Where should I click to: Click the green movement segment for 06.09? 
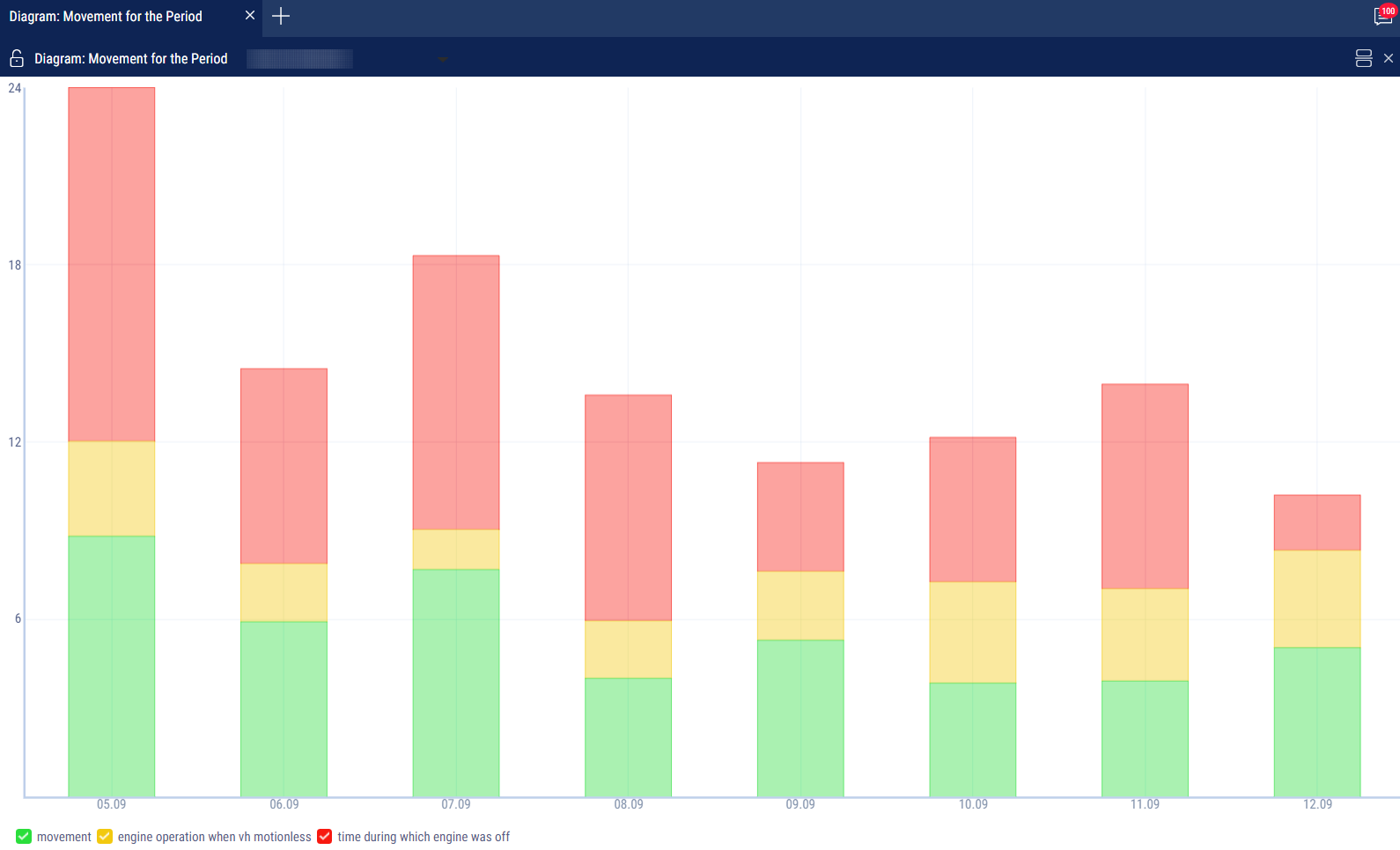(x=284, y=709)
